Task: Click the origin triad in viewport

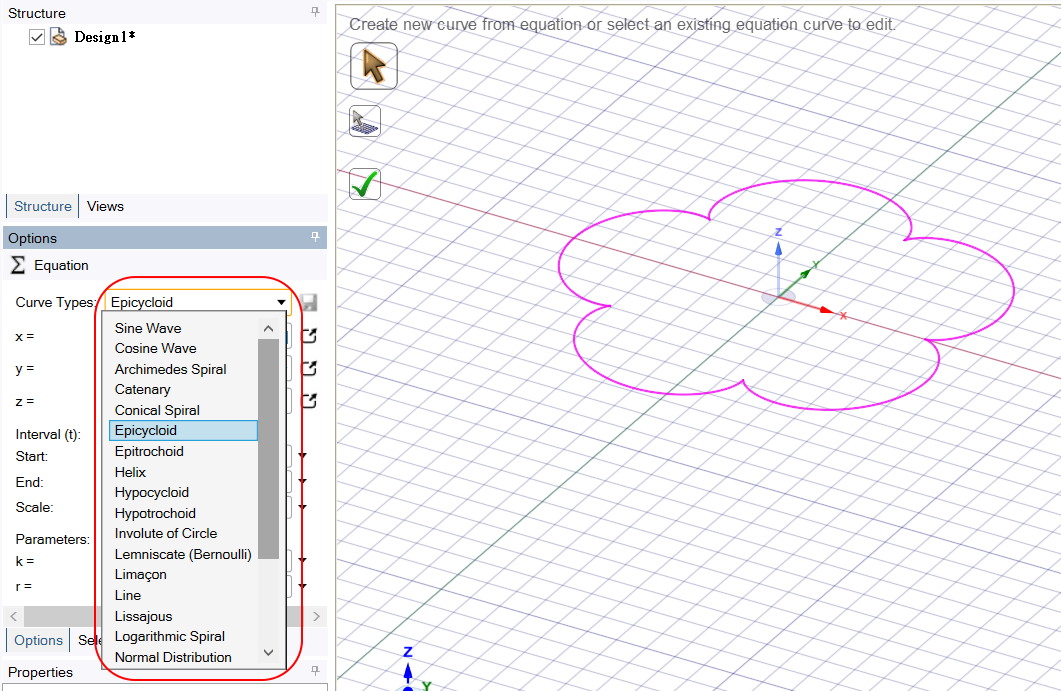Action: point(779,296)
